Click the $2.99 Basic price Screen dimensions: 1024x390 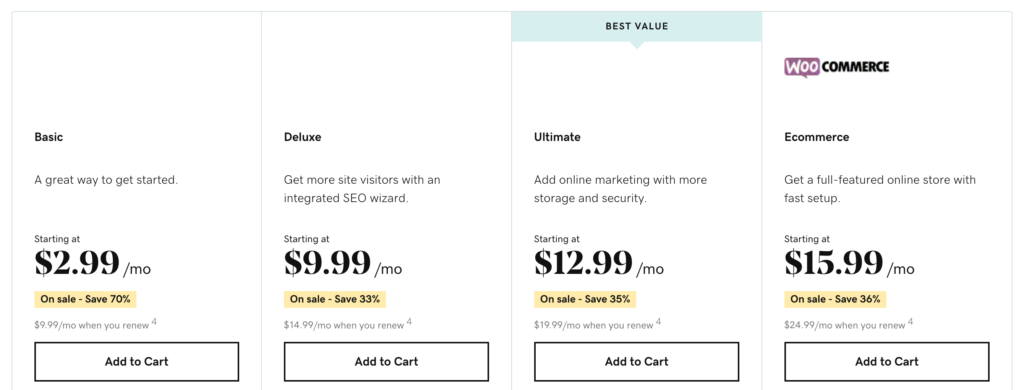(x=77, y=263)
